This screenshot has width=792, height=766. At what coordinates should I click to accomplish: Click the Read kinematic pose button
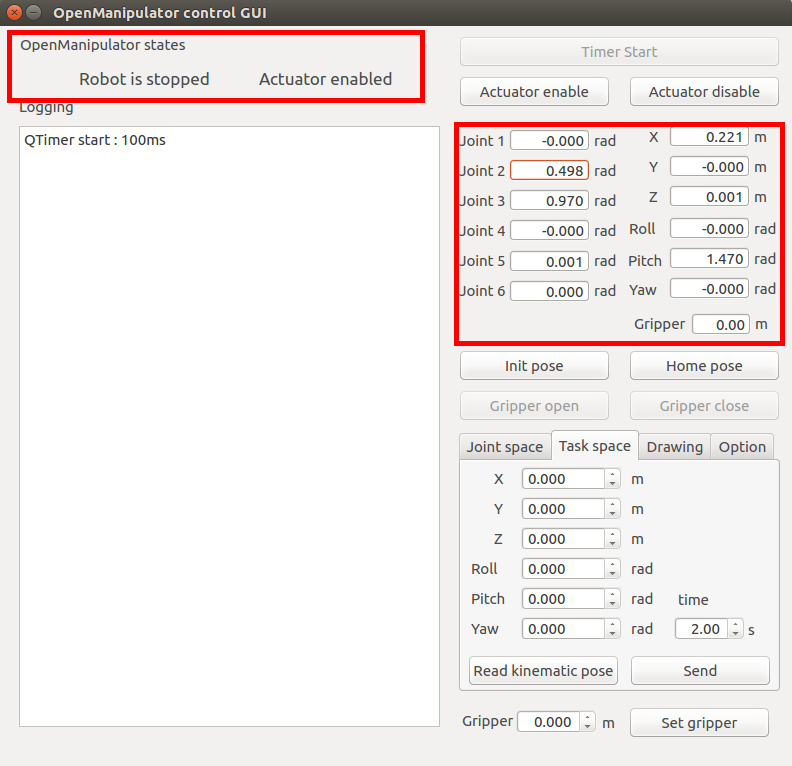543,671
